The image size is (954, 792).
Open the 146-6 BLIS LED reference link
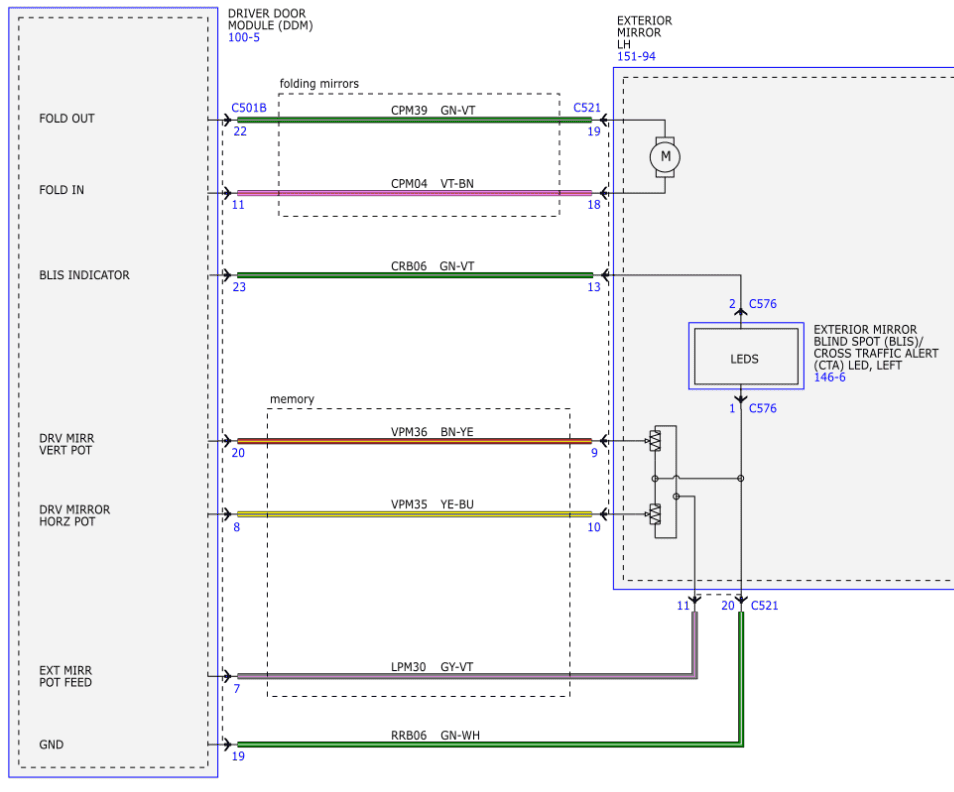(x=829, y=377)
